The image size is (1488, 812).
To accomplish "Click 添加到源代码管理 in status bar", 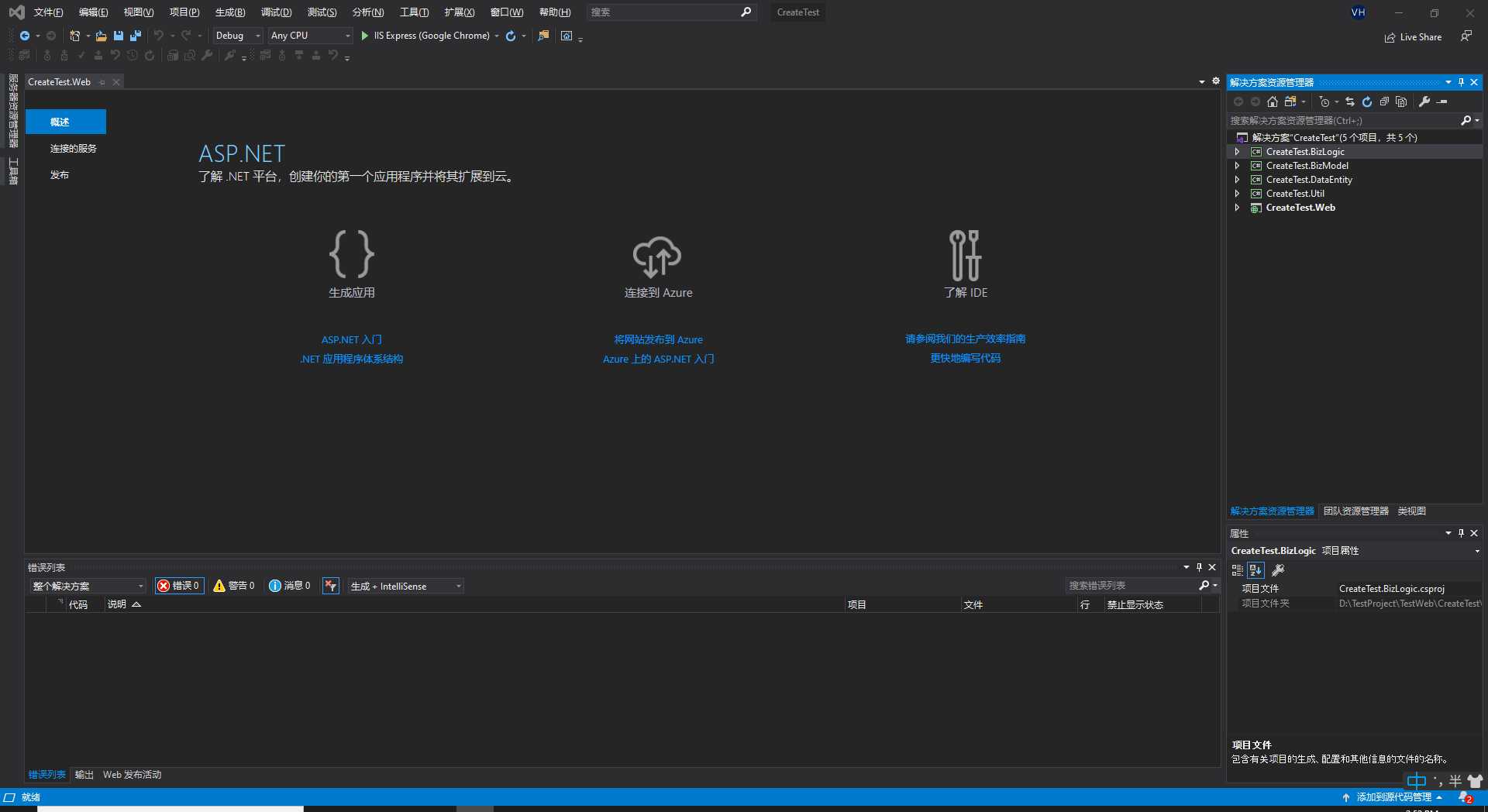I will [x=1393, y=797].
